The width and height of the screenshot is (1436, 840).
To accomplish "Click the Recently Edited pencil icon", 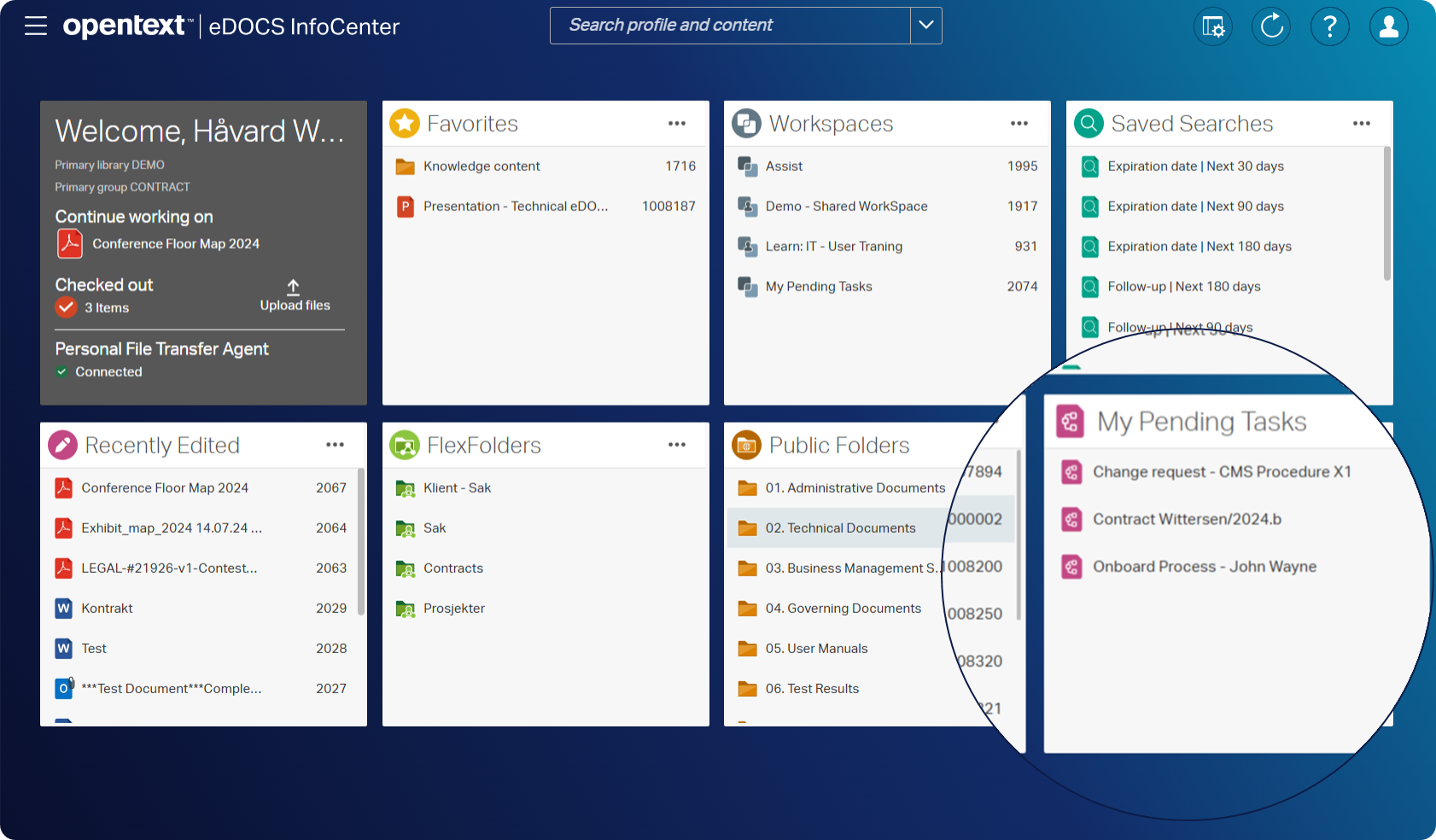I will 63,445.
